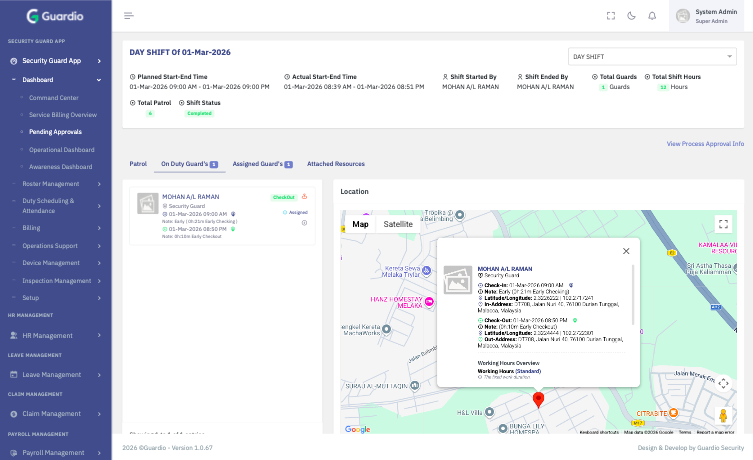Open the notifications bell

point(652,16)
